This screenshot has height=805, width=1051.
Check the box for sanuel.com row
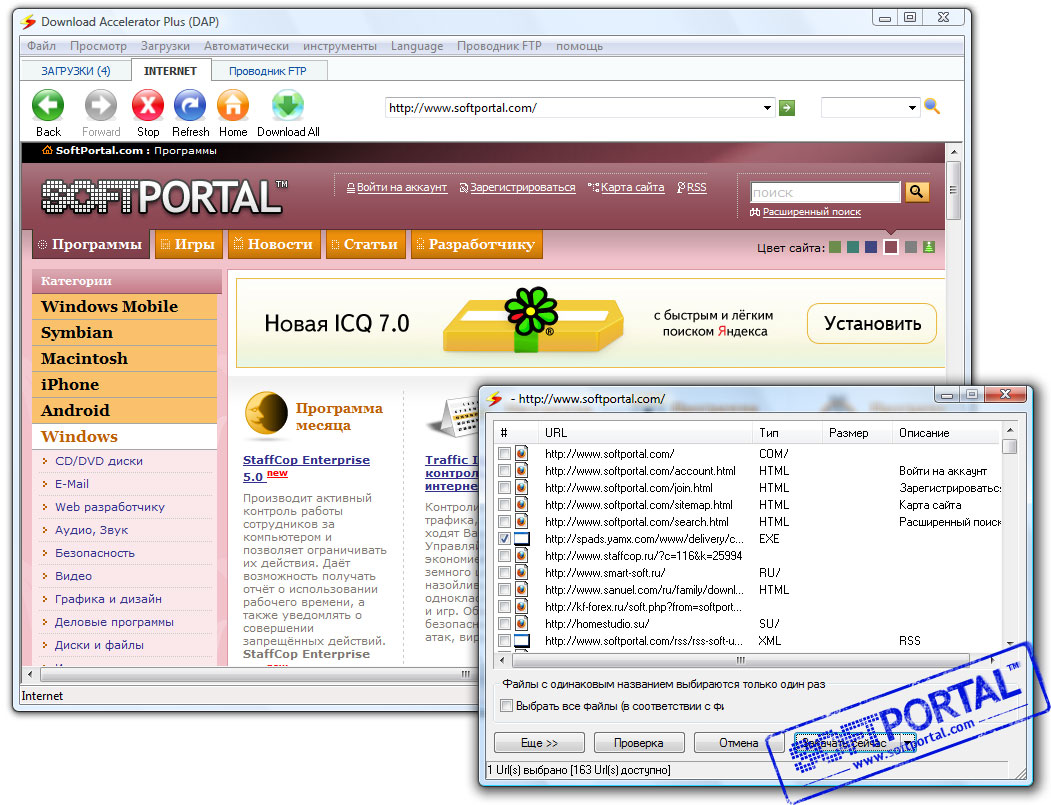click(504, 589)
